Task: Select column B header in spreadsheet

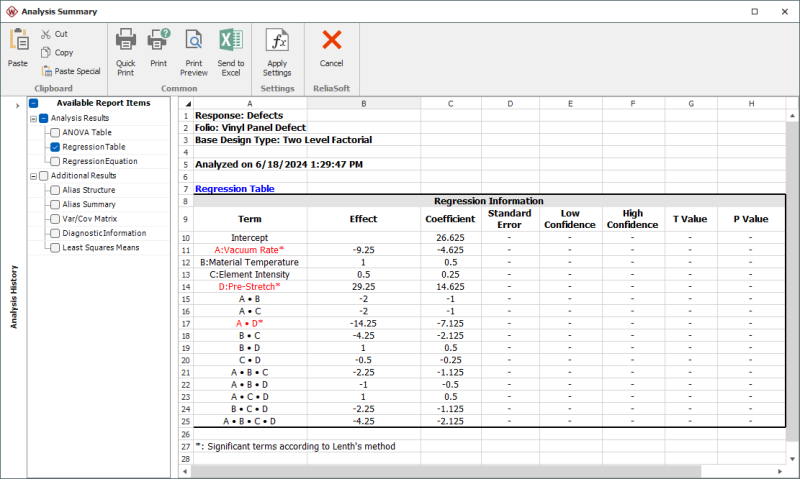Action: (363, 103)
